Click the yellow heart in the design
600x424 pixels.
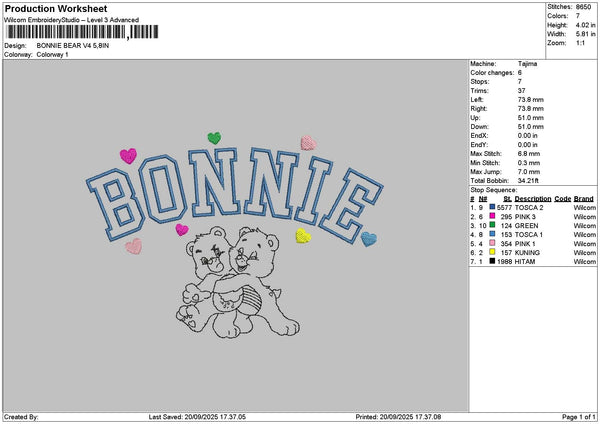(x=303, y=236)
